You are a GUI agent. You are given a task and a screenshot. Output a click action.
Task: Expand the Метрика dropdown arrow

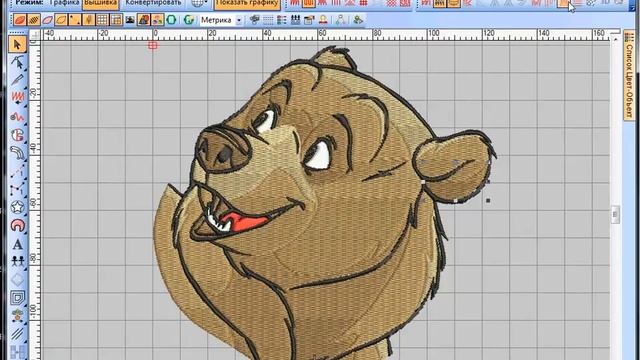pos(239,20)
